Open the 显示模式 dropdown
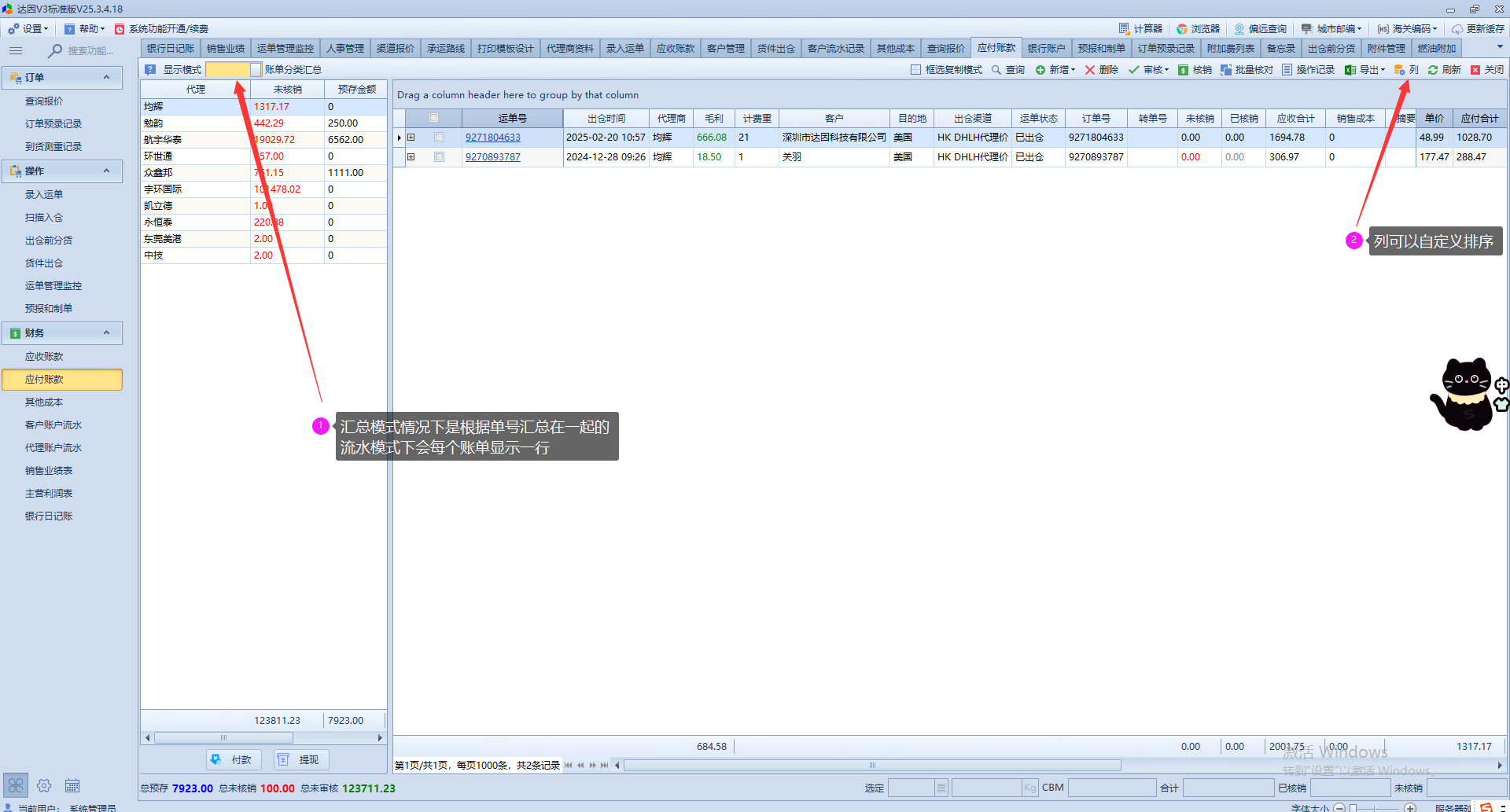 [x=256, y=70]
